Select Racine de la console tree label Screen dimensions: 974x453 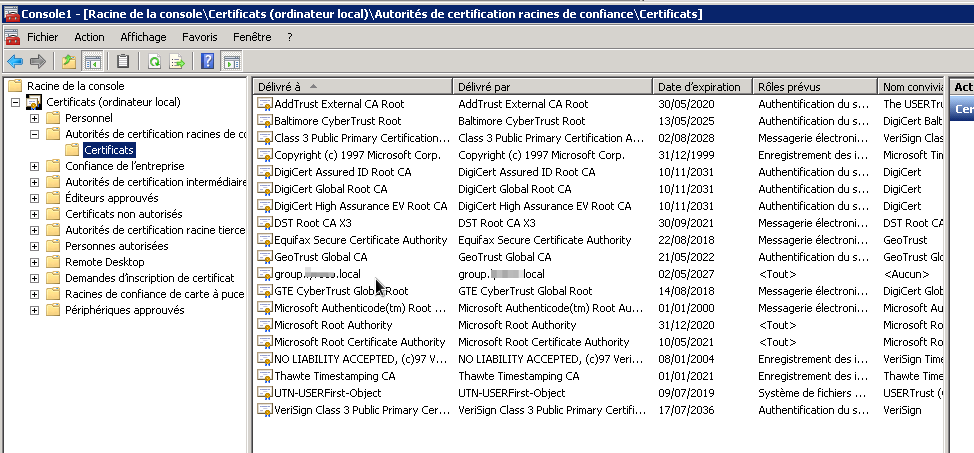pos(76,86)
